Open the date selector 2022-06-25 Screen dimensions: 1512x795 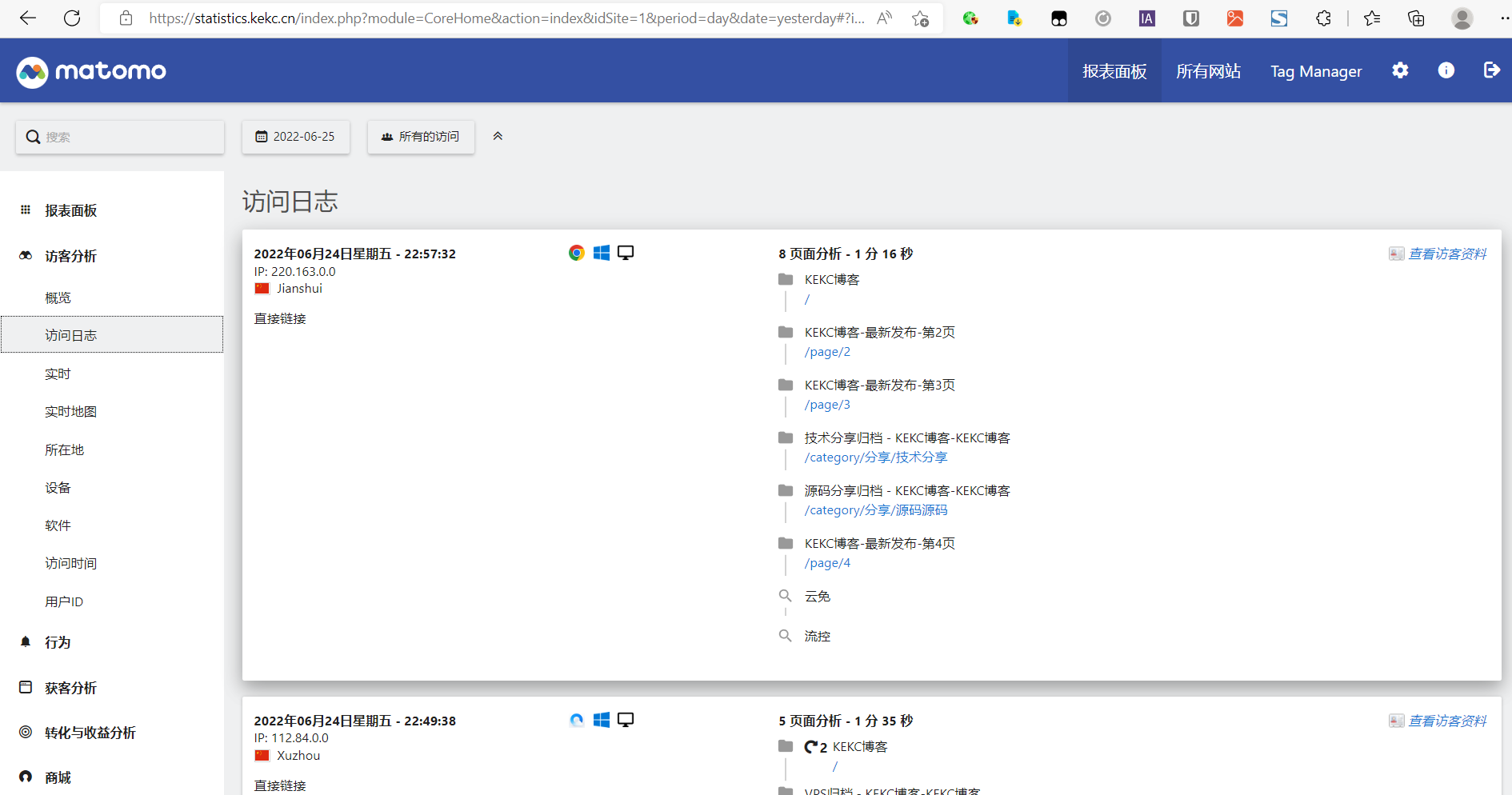click(295, 136)
